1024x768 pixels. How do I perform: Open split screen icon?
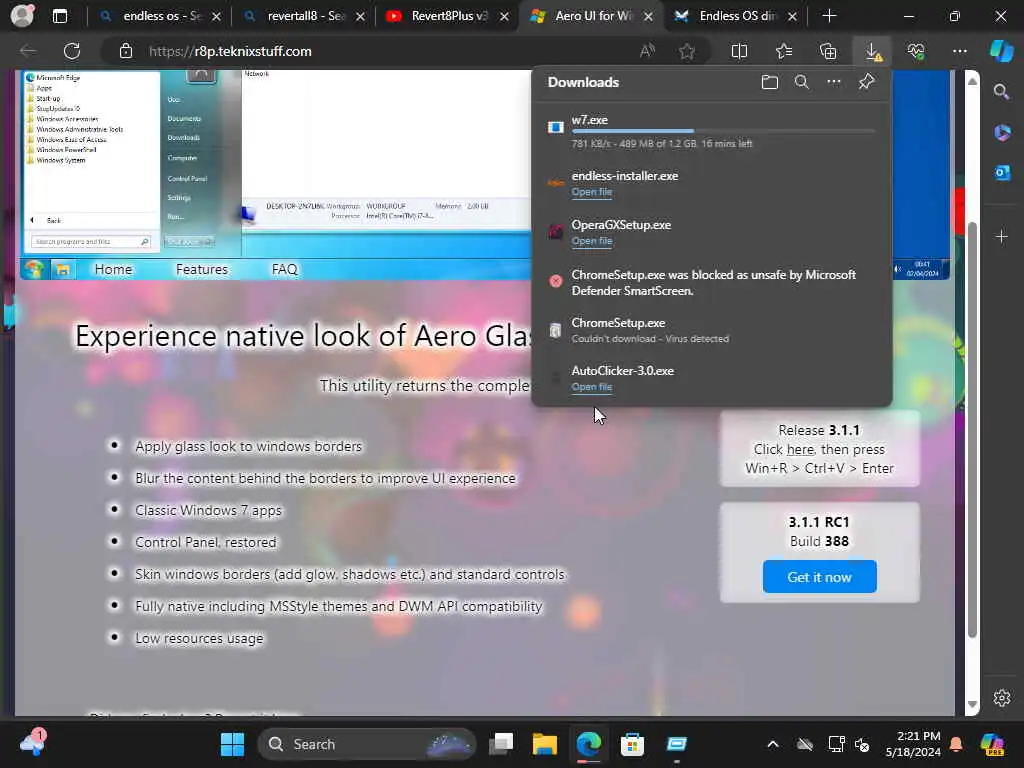[x=739, y=51]
